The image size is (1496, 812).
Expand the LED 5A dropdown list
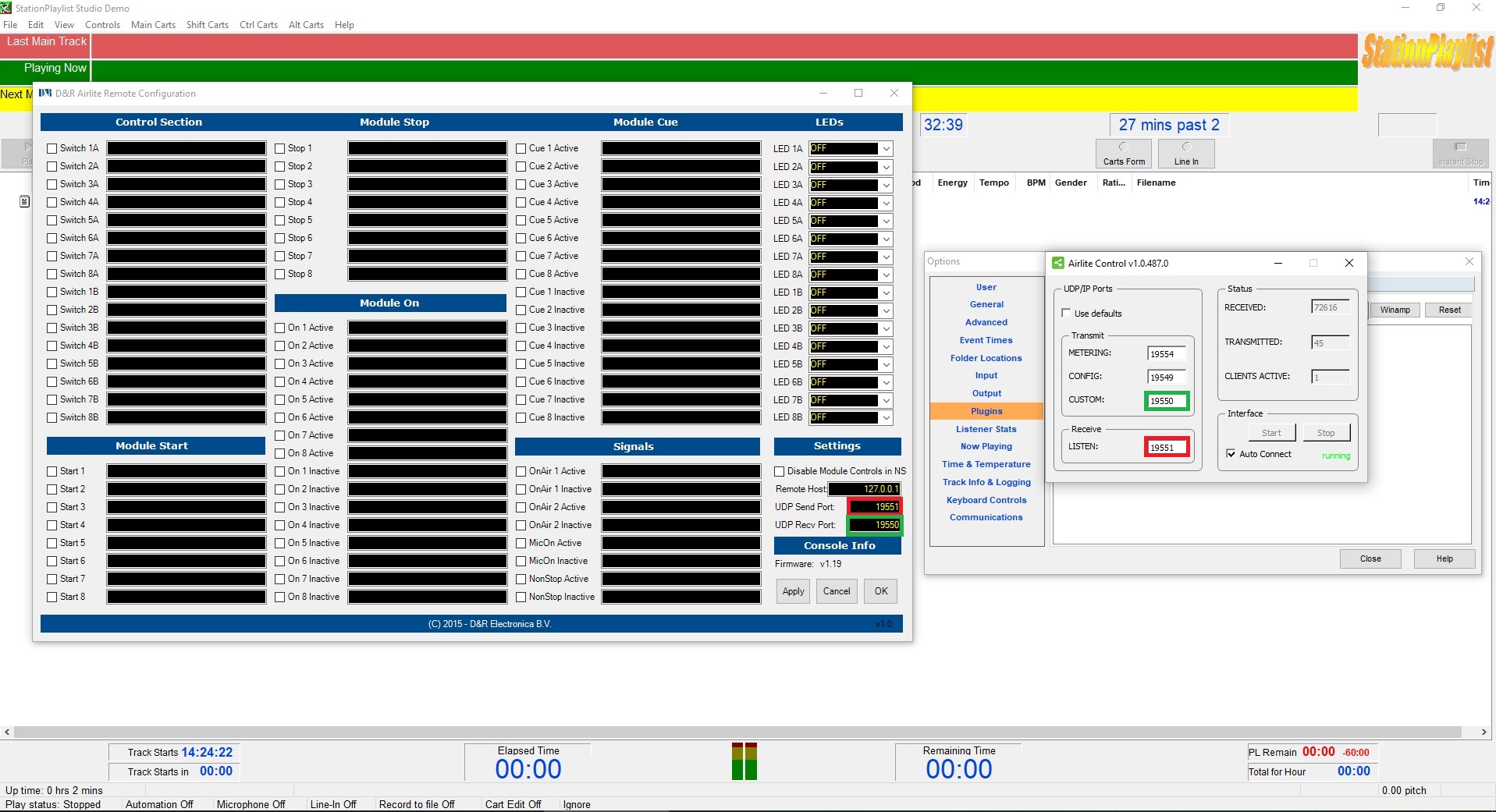coord(886,221)
